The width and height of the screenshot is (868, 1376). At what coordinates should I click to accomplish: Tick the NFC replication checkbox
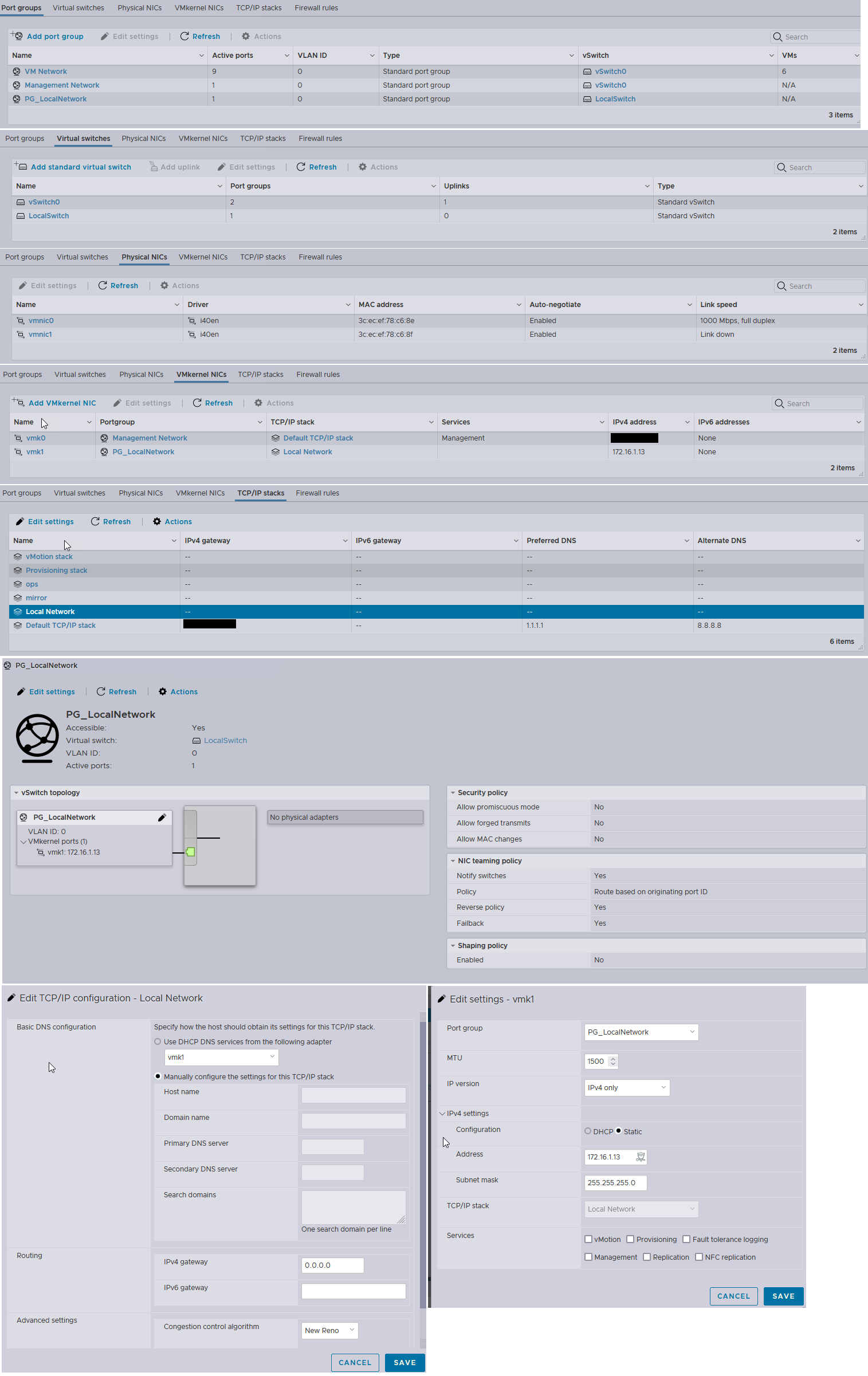click(699, 1257)
